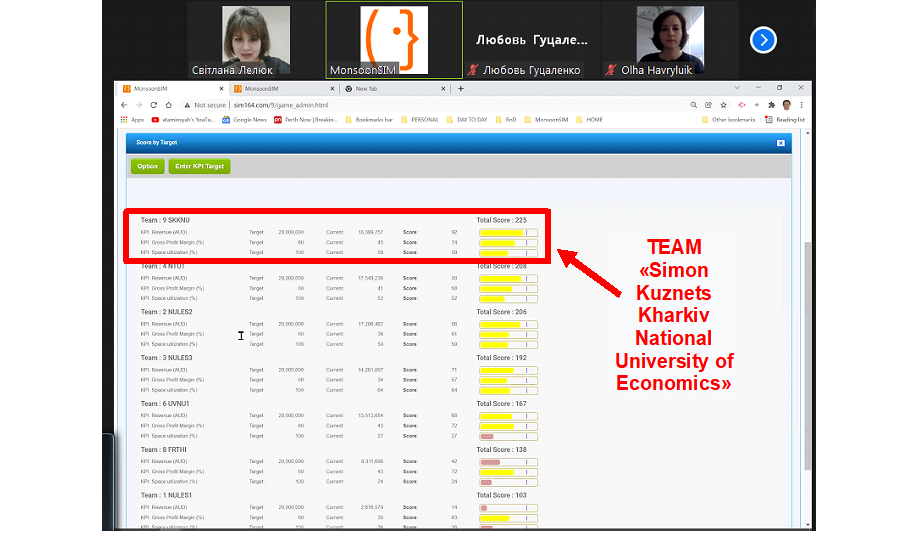920x533 pixels.
Task: Click muted mic icon for Любовь Гуцаленко
Action: 473,70
